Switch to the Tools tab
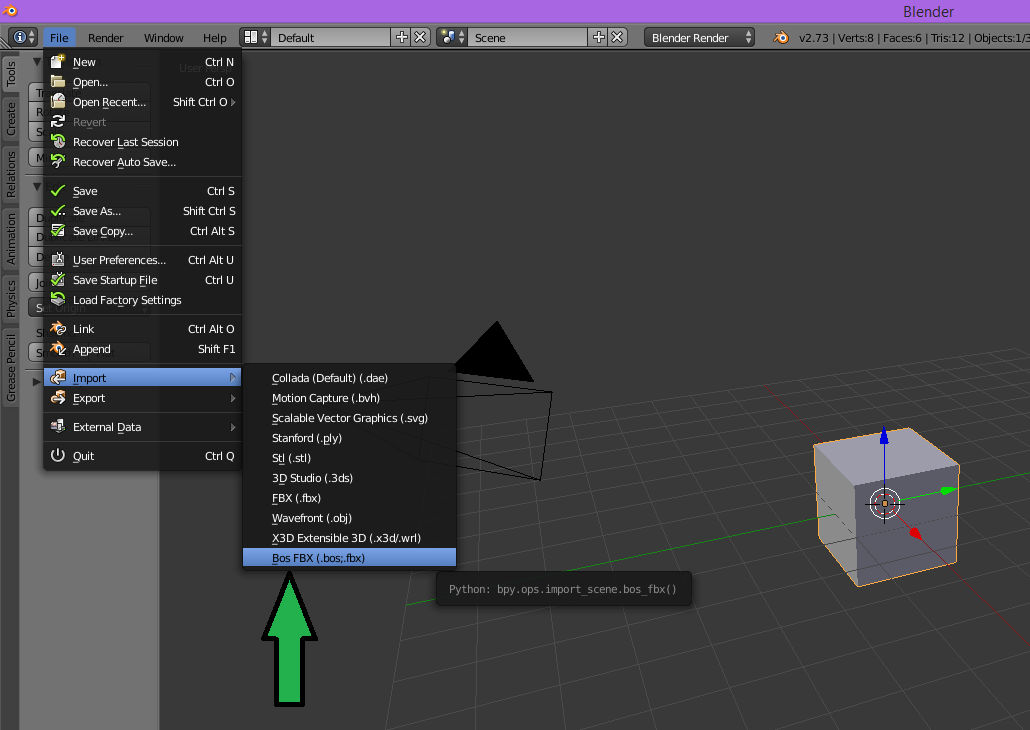This screenshot has width=1030, height=730. pyautogui.click(x=11, y=74)
